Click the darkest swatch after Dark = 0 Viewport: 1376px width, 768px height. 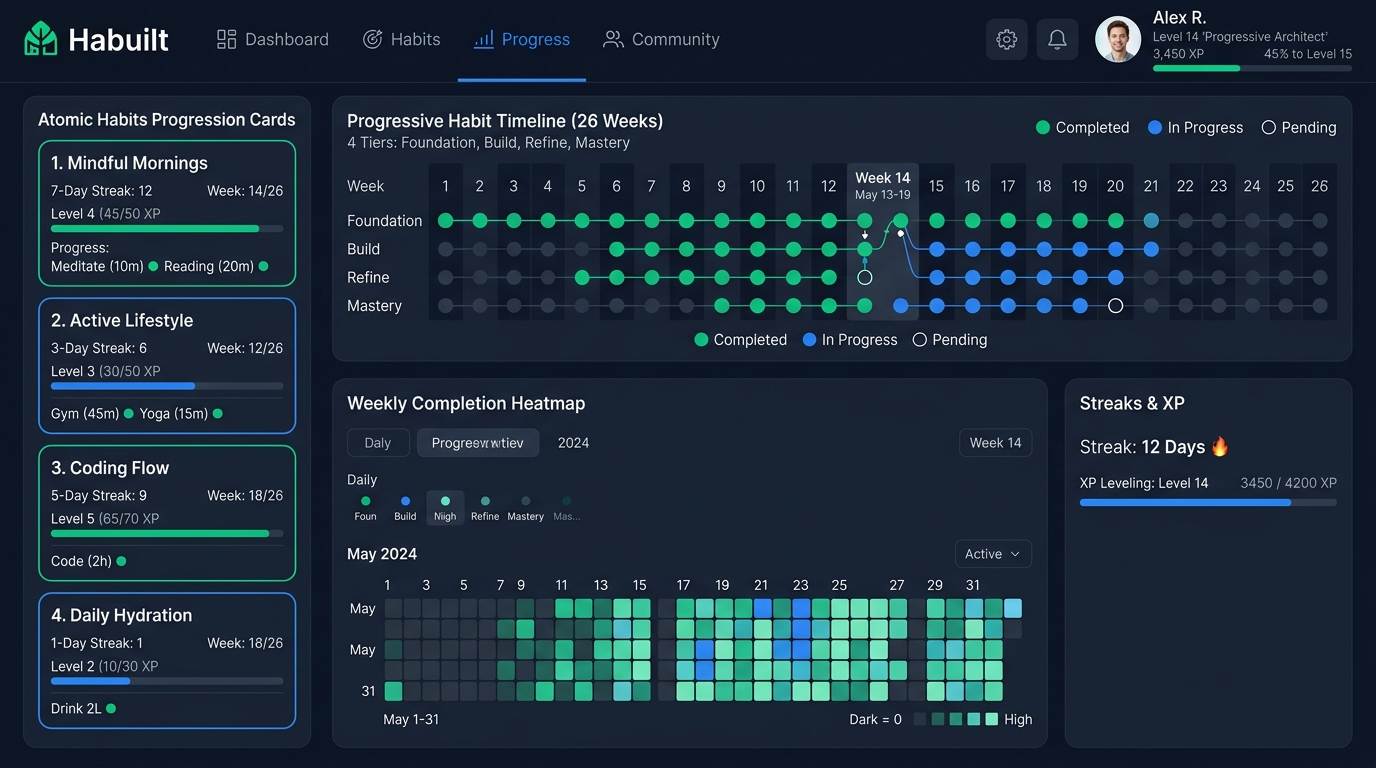point(919,719)
